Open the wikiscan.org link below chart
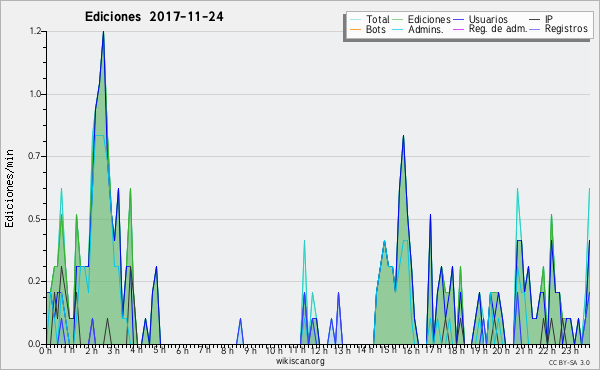600x370 pixels. point(300,361)
